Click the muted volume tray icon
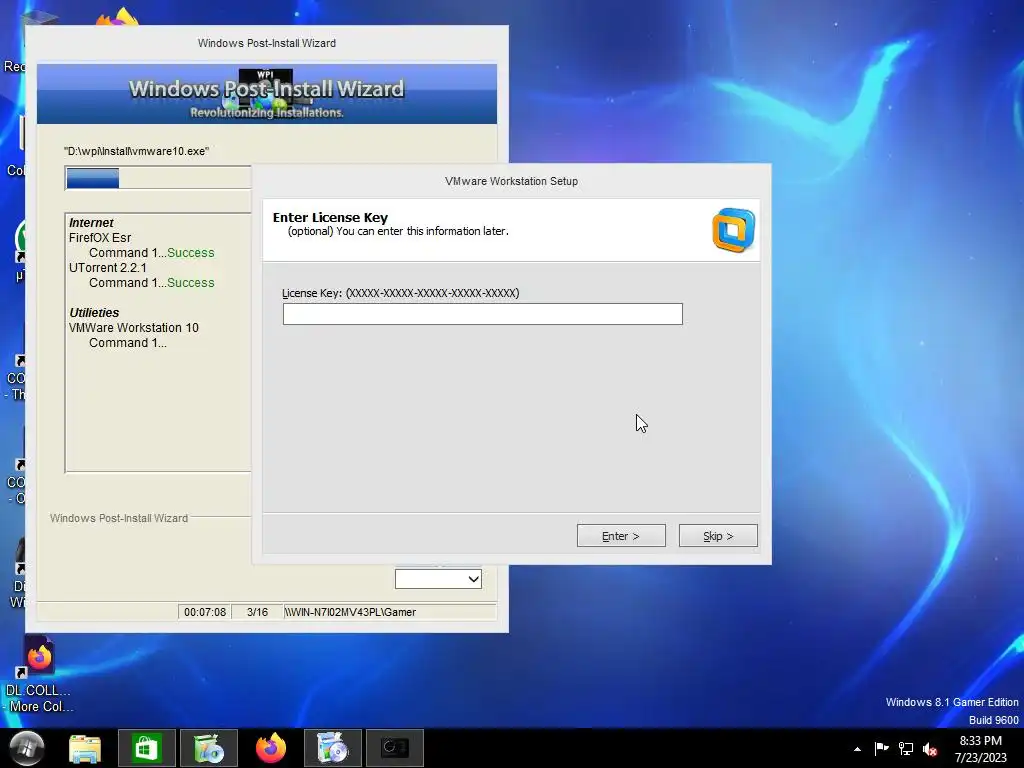The height and width of the screenshot is (768, 1024). [x=930, y=749]
